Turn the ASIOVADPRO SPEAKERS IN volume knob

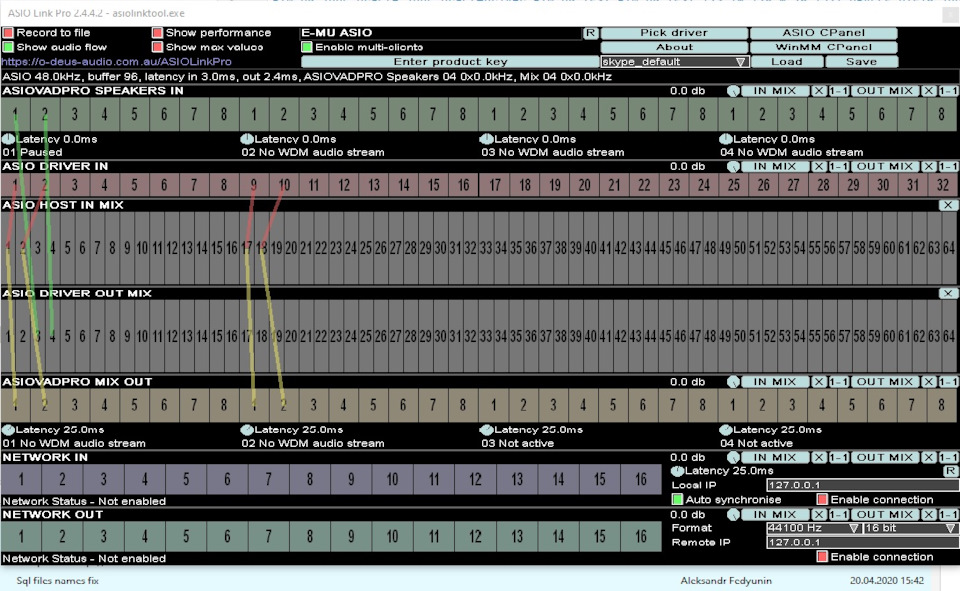pyautogui.click(x=733, y=91)
